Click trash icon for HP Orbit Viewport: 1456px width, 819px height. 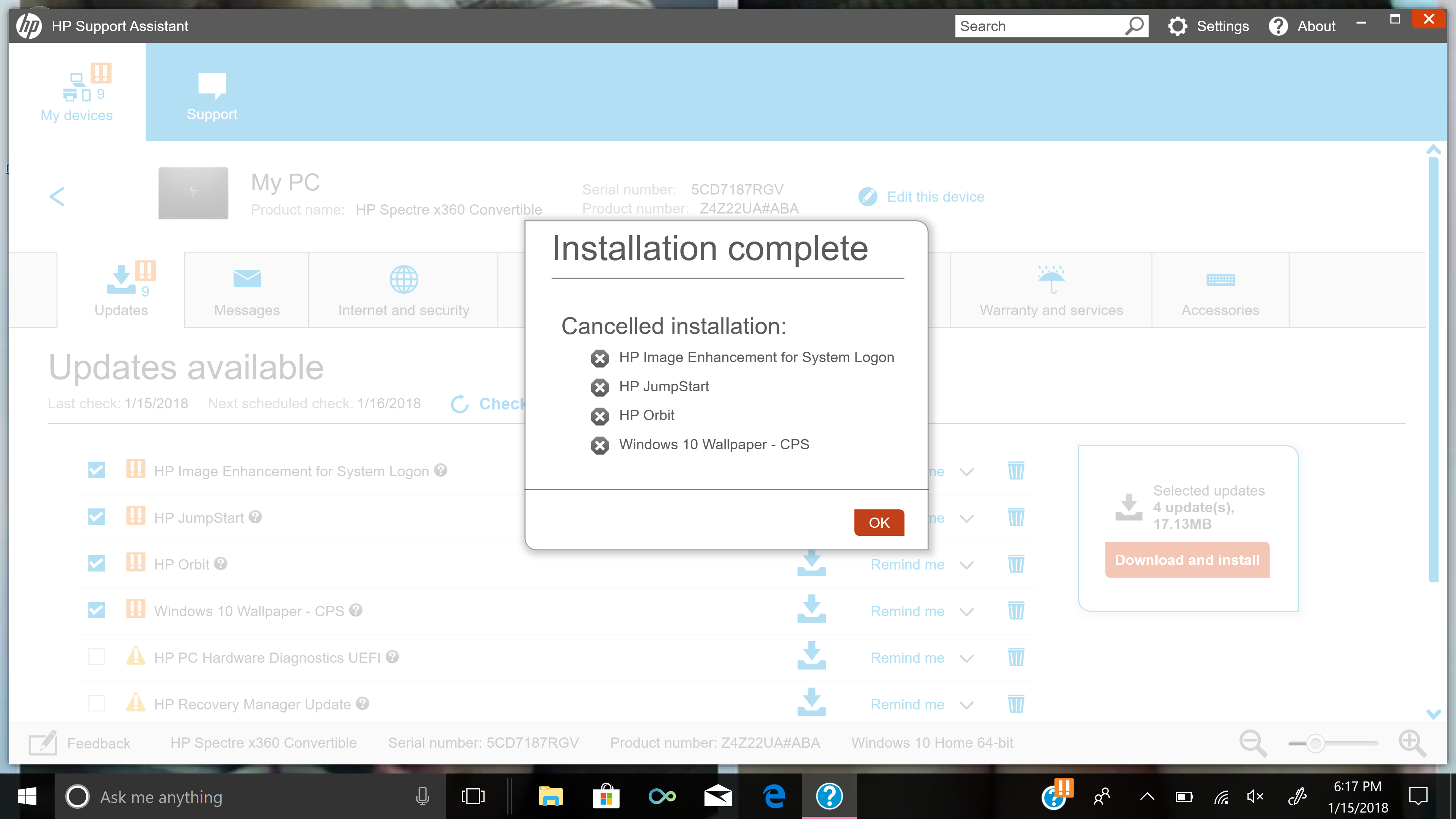point(1016,563)
